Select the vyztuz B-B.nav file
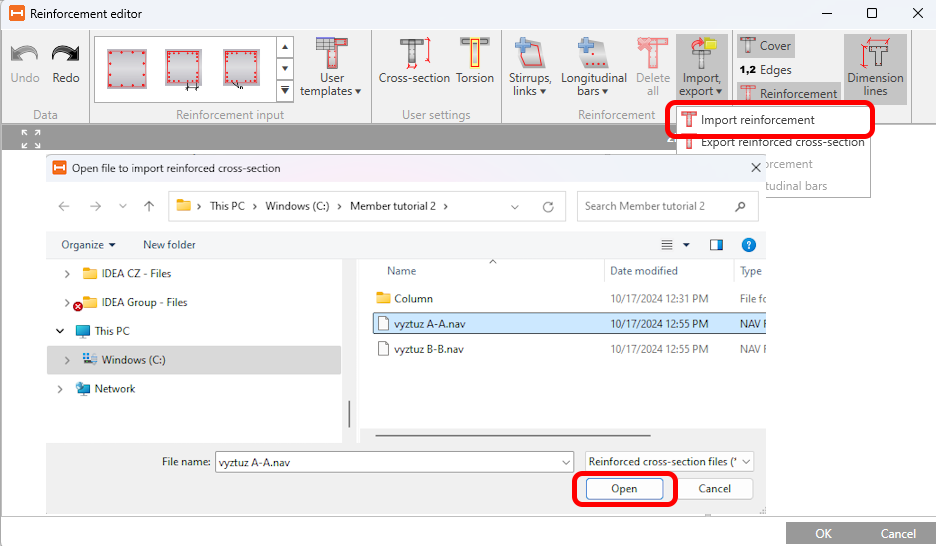 (x=428, y=349)
